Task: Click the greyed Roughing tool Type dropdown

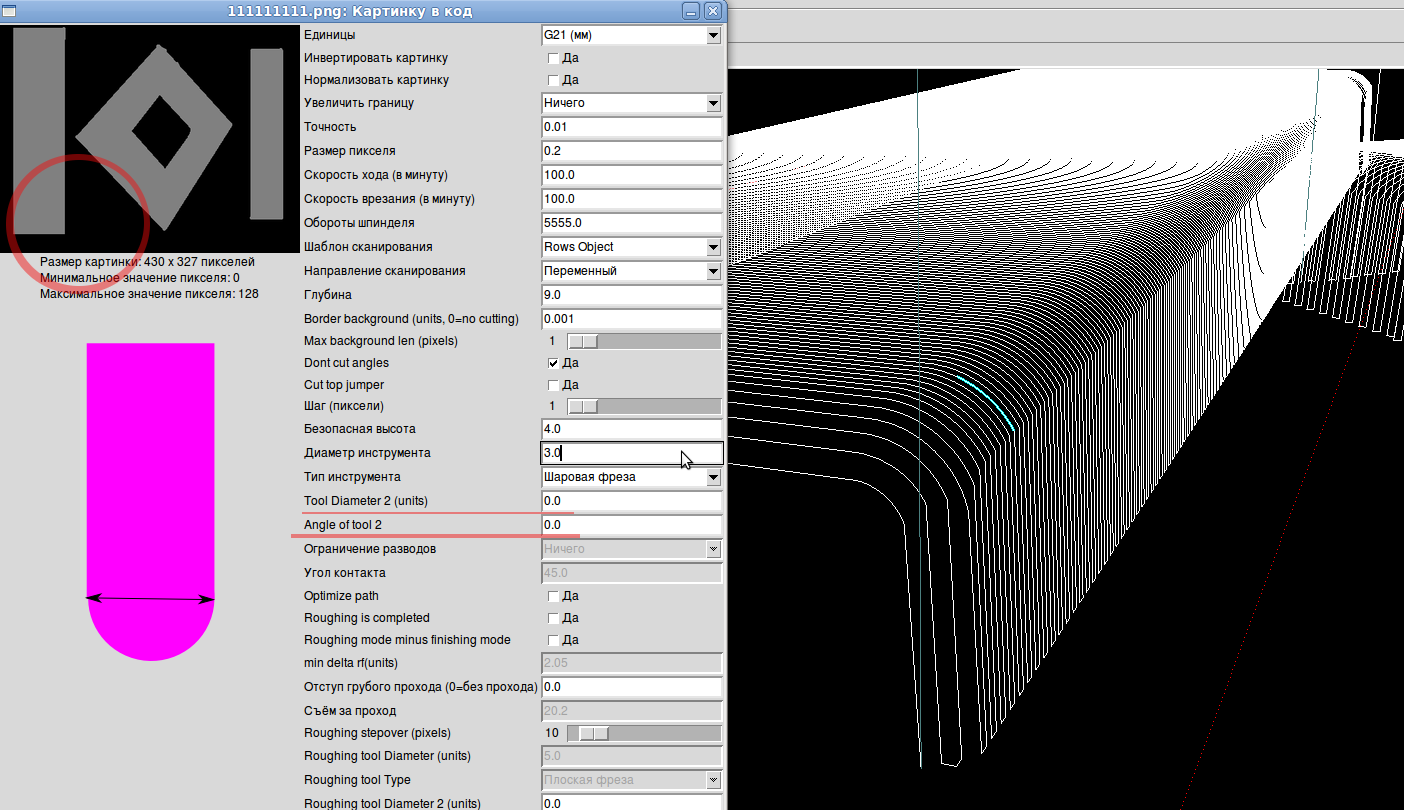Action: pyautogui.click(x=631, y=780)
